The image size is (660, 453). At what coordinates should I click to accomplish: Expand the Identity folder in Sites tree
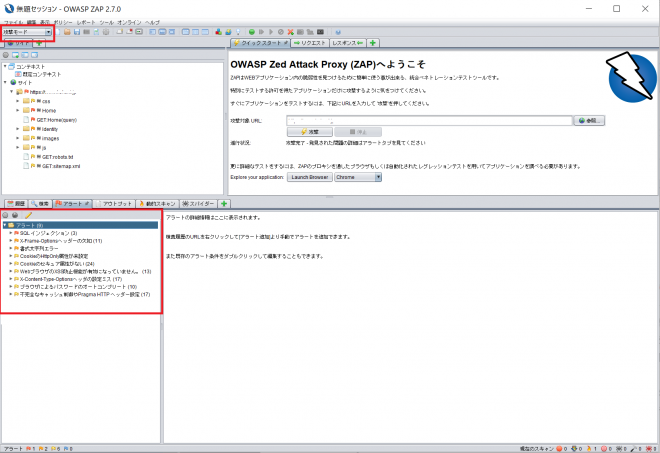click(x=18, y=129)
